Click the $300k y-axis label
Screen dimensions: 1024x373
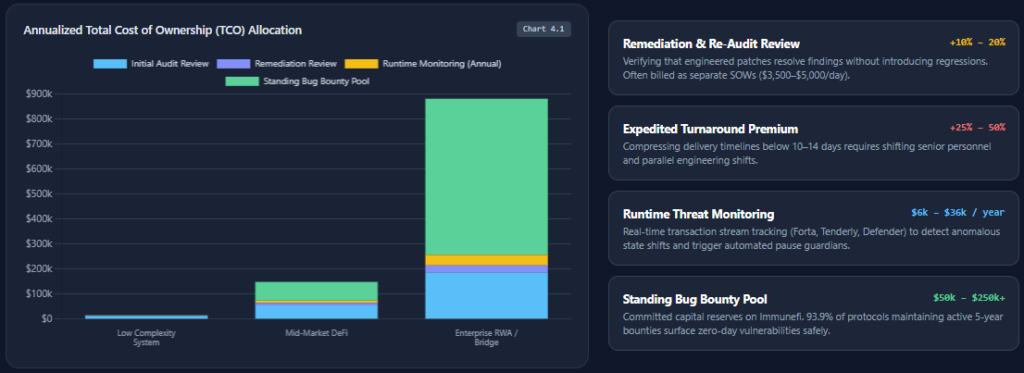[x=38, y=244]
